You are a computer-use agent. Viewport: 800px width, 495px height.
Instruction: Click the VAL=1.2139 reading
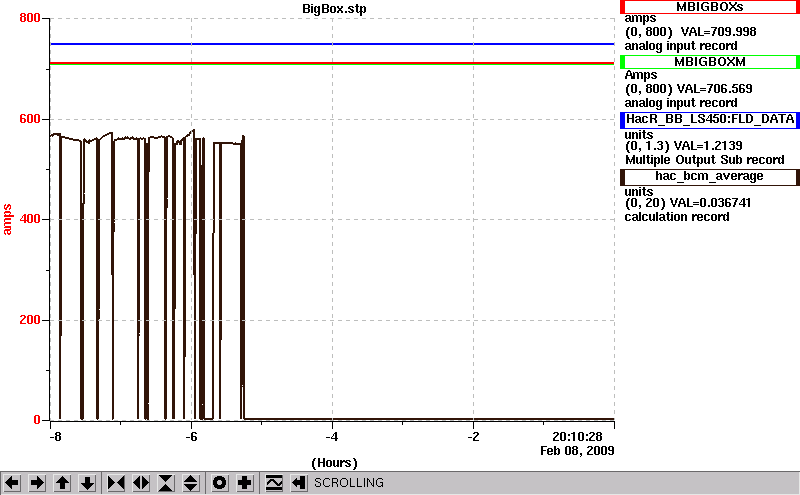(708, 146)
